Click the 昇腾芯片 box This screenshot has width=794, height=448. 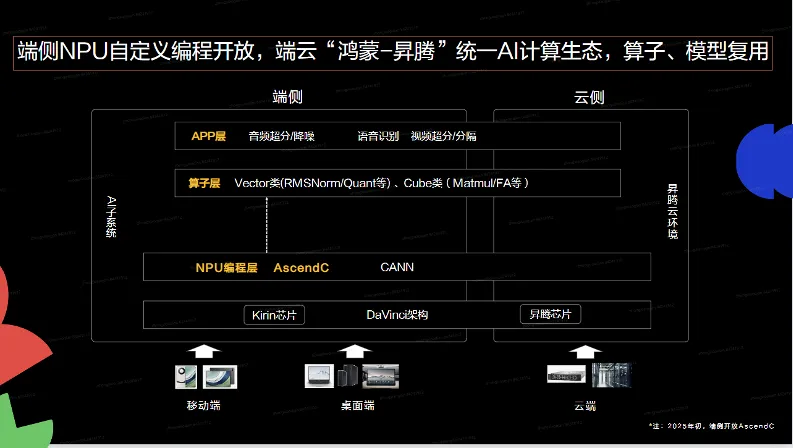click(x=550, y=314)
